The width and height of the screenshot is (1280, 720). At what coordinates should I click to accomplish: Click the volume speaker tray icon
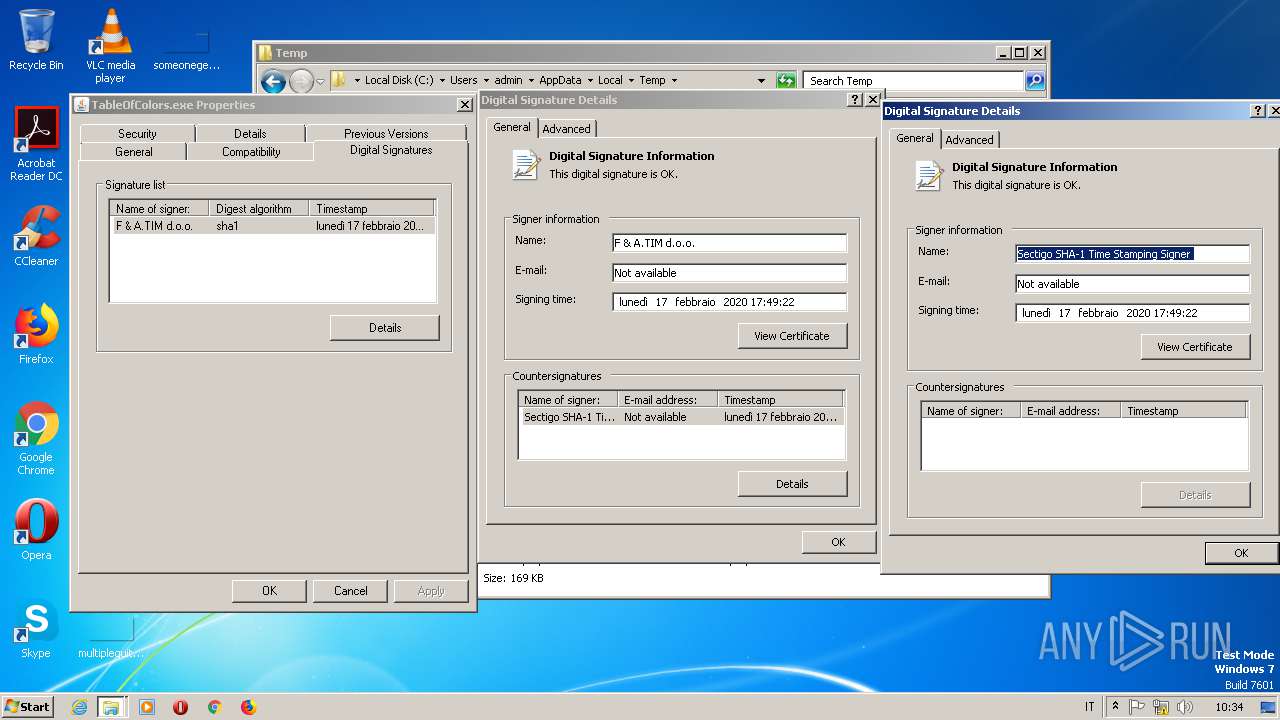[1186, 707]
